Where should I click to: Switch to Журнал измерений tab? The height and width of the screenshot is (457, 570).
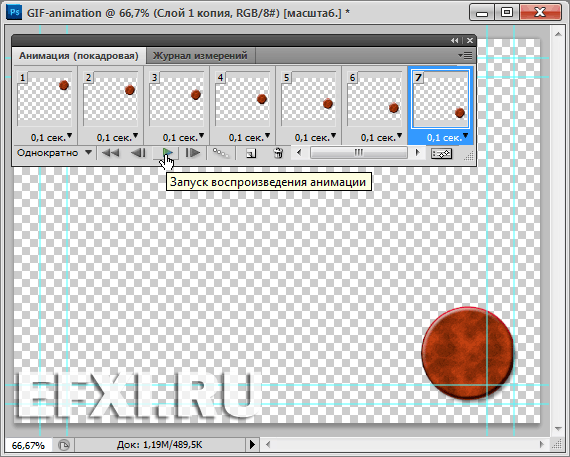coord(200,56)
